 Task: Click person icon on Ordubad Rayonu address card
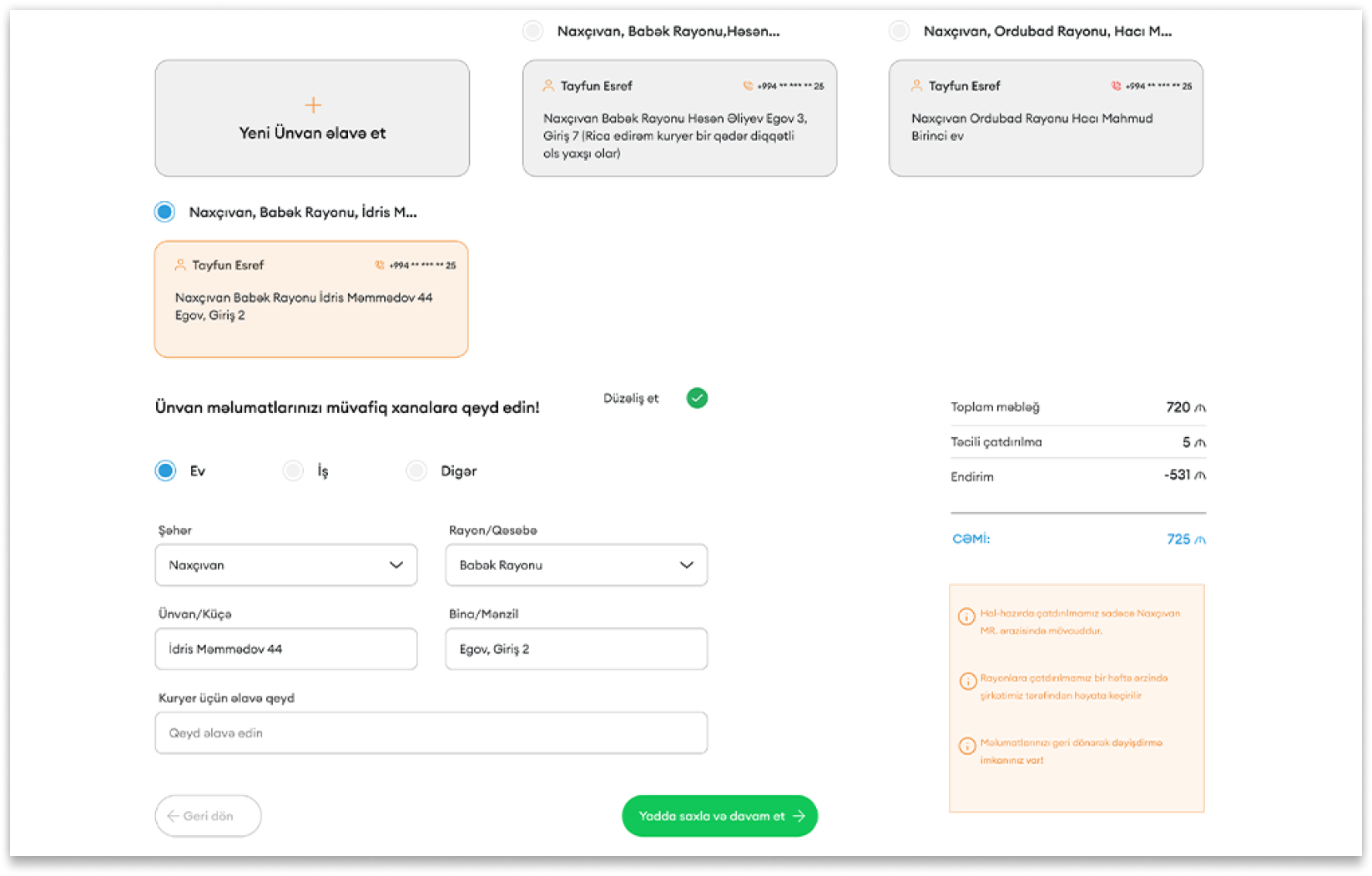coord(916,86)
